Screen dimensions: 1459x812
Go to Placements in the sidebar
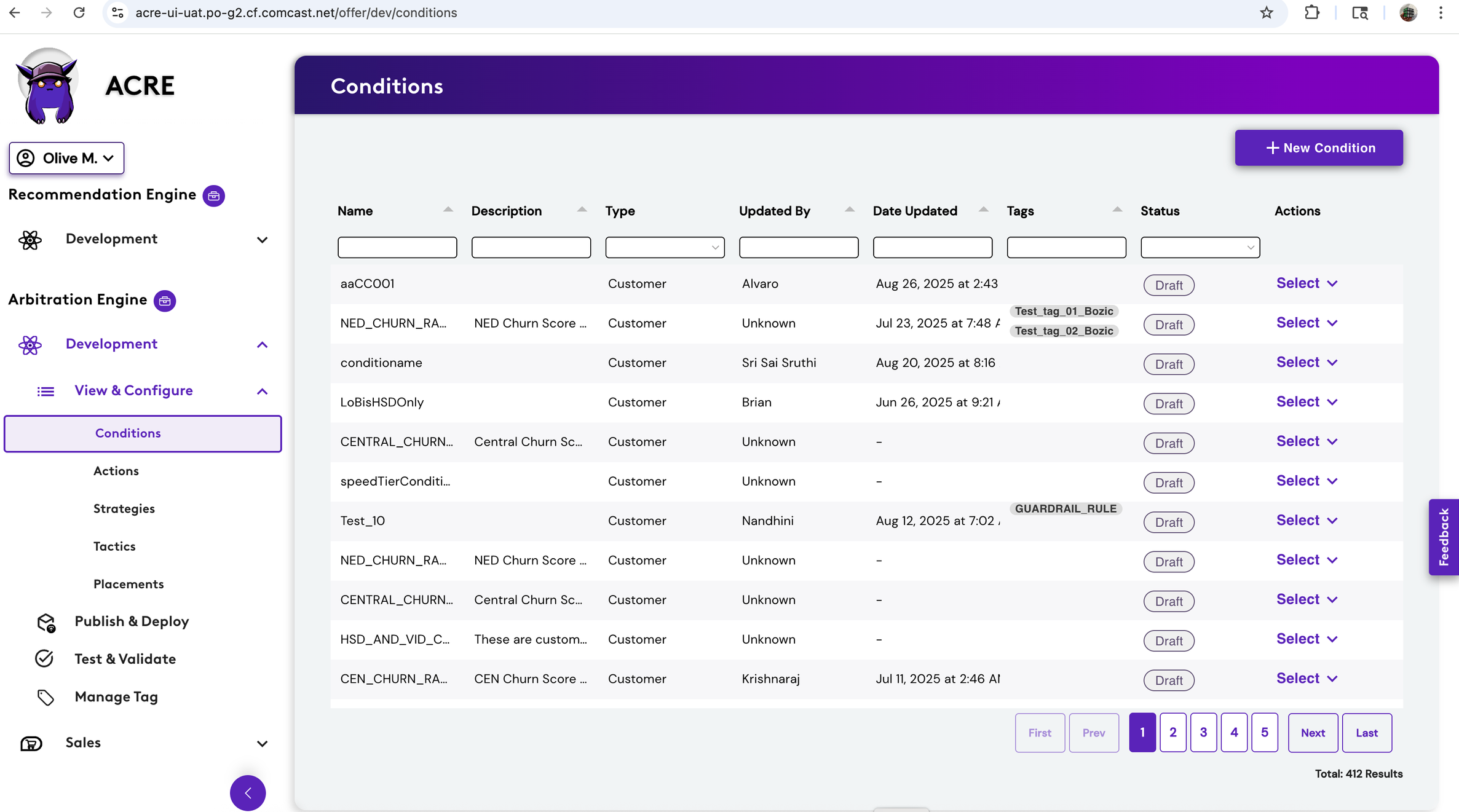[129, 585]
